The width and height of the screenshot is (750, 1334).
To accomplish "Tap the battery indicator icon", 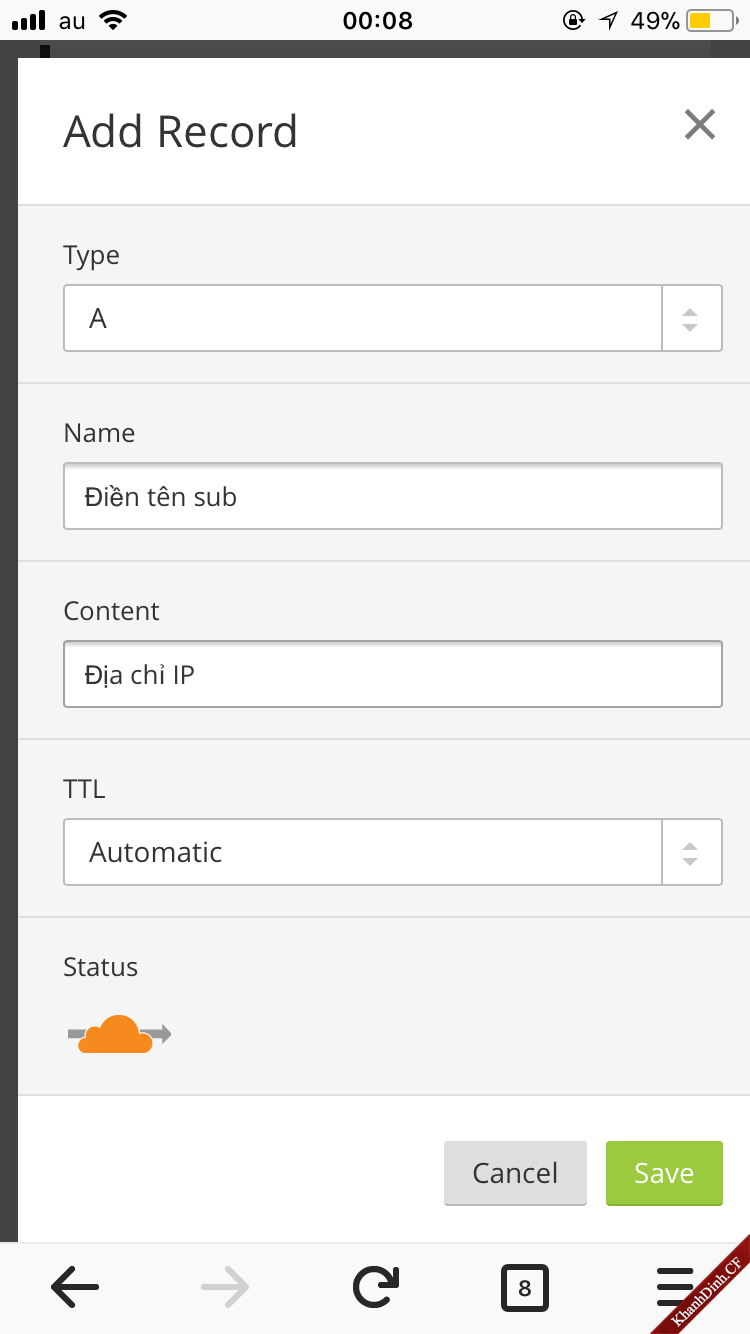I will coord(713,20).
